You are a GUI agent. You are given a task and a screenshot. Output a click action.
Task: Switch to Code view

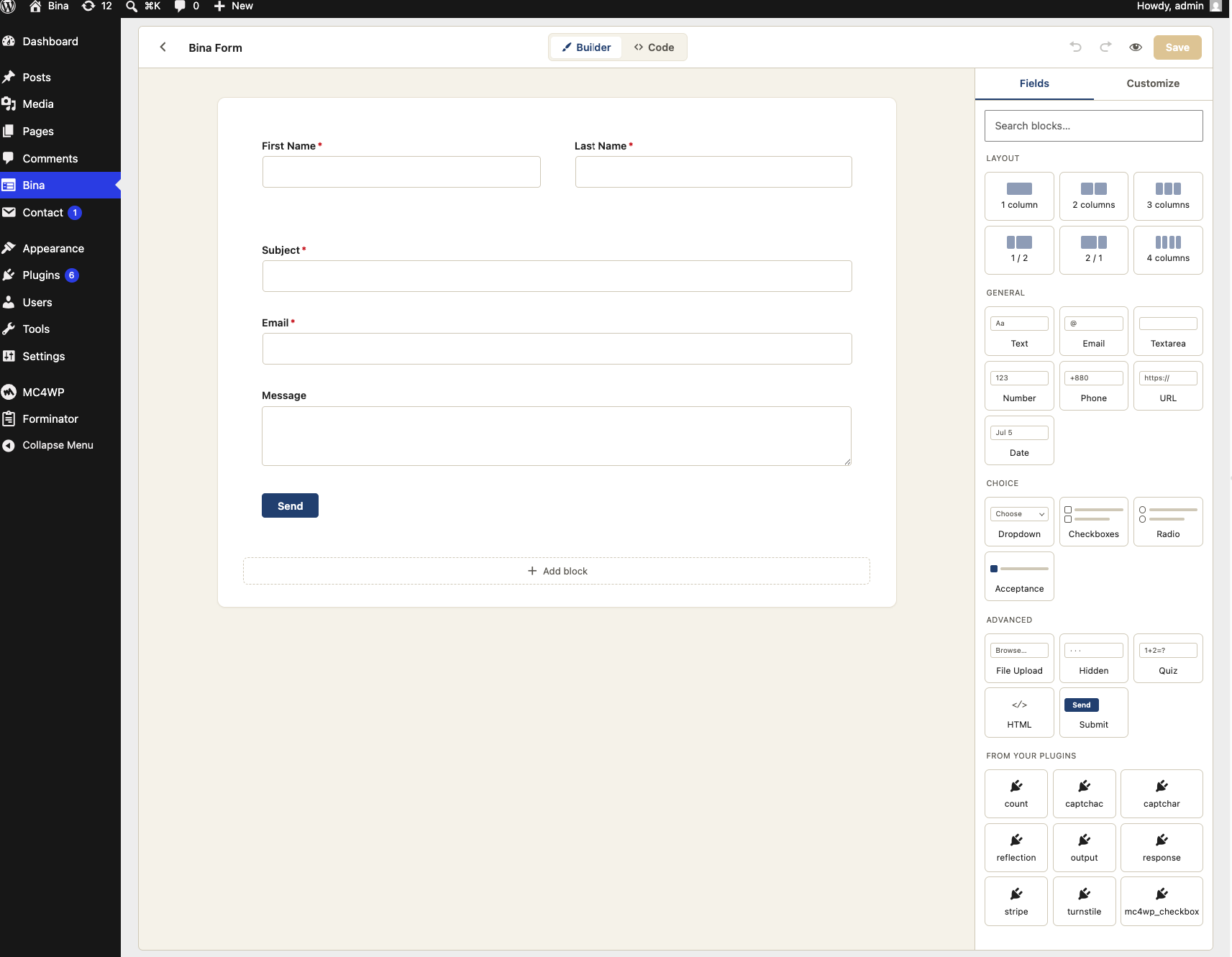pos(654,47)
